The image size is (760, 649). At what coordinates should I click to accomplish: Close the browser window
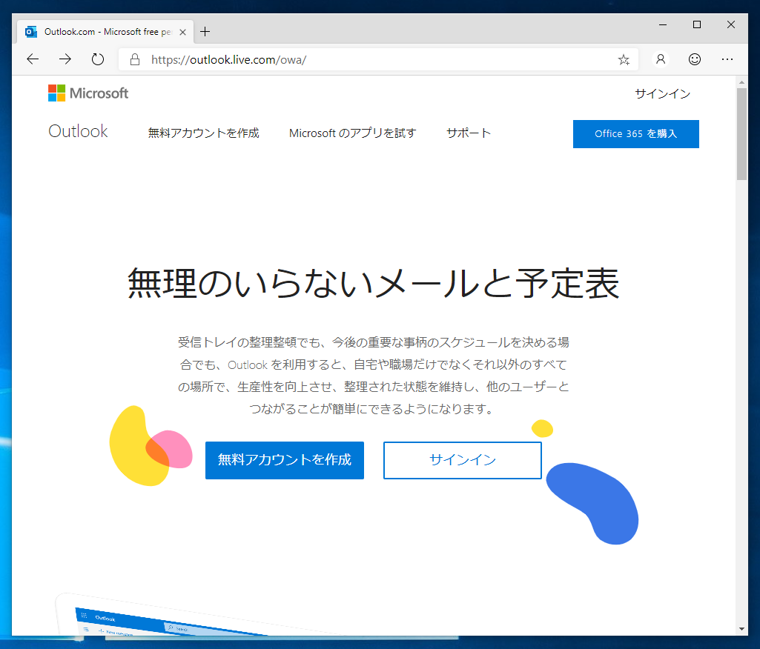pos(730,25)
